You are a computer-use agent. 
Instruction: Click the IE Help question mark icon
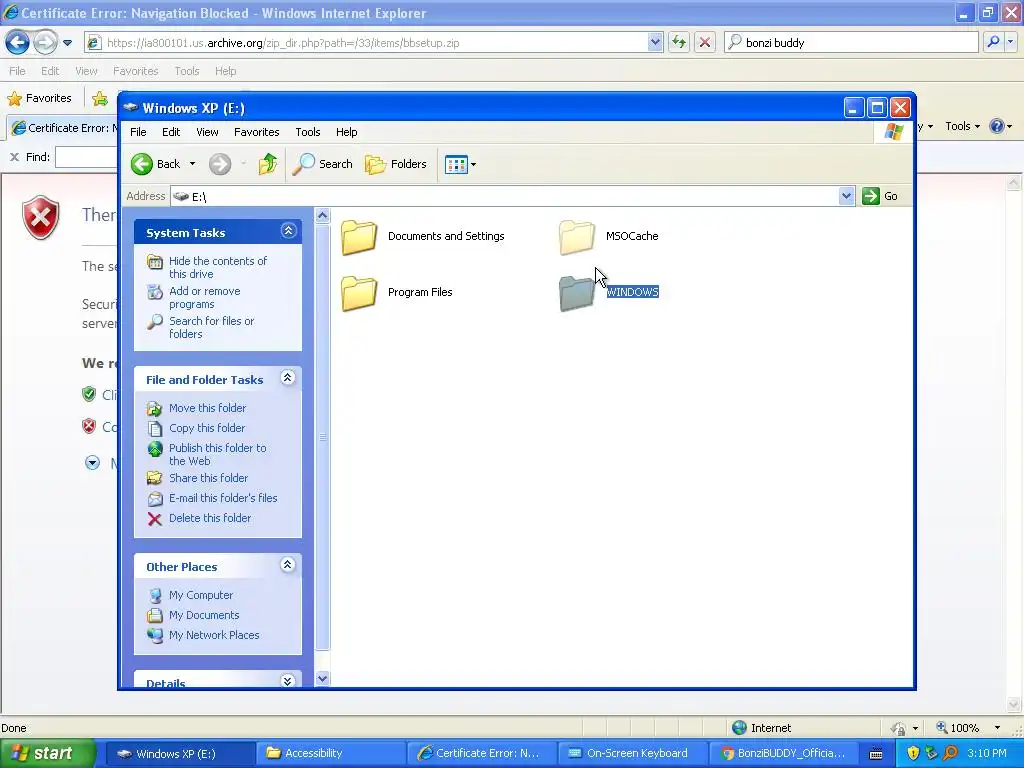click(x=997, y=126)
